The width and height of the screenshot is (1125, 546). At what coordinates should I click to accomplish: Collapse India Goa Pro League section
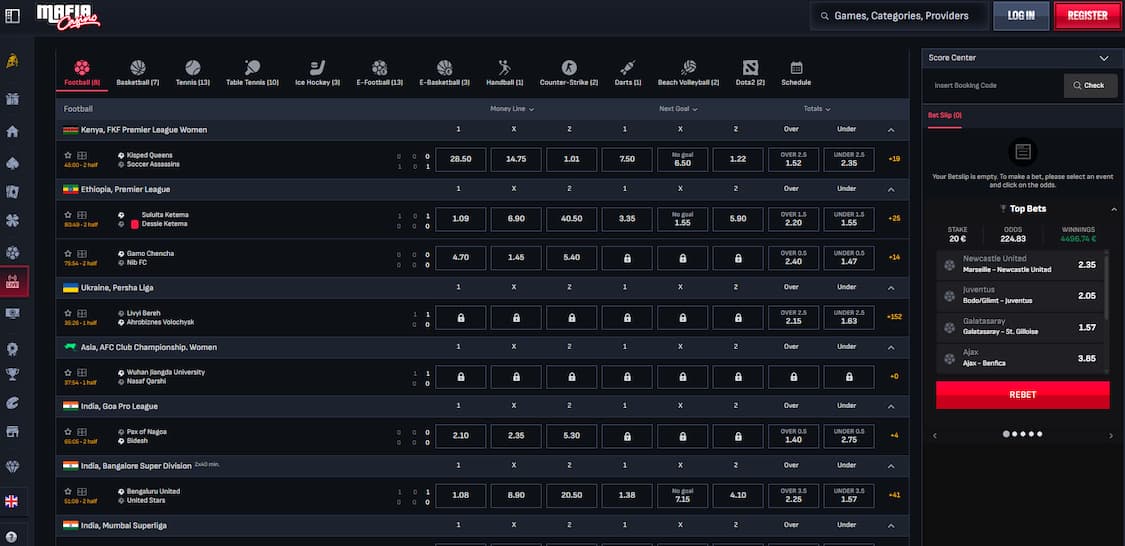[x=890, y=406]
